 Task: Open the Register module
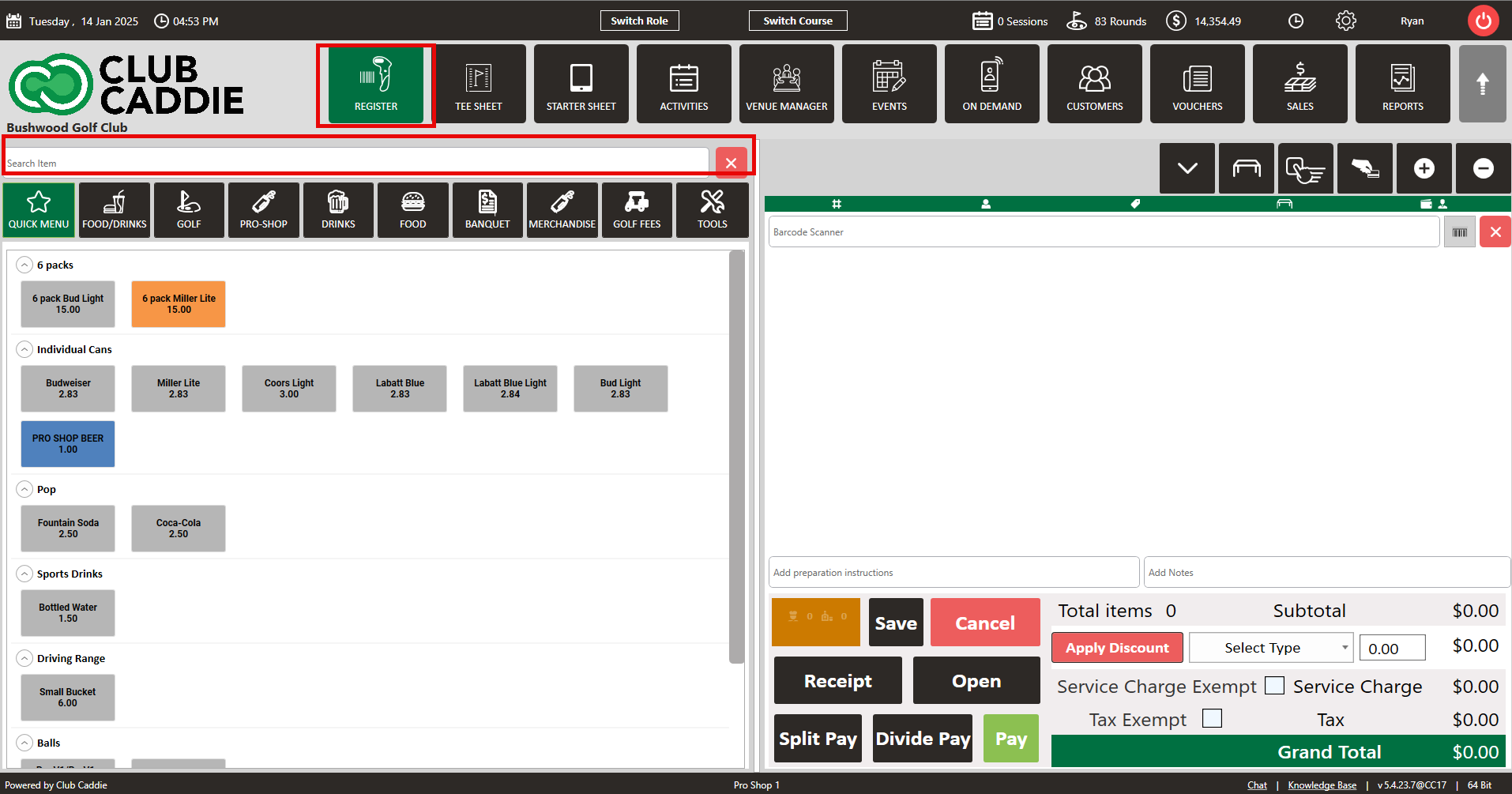coord(376,84)
